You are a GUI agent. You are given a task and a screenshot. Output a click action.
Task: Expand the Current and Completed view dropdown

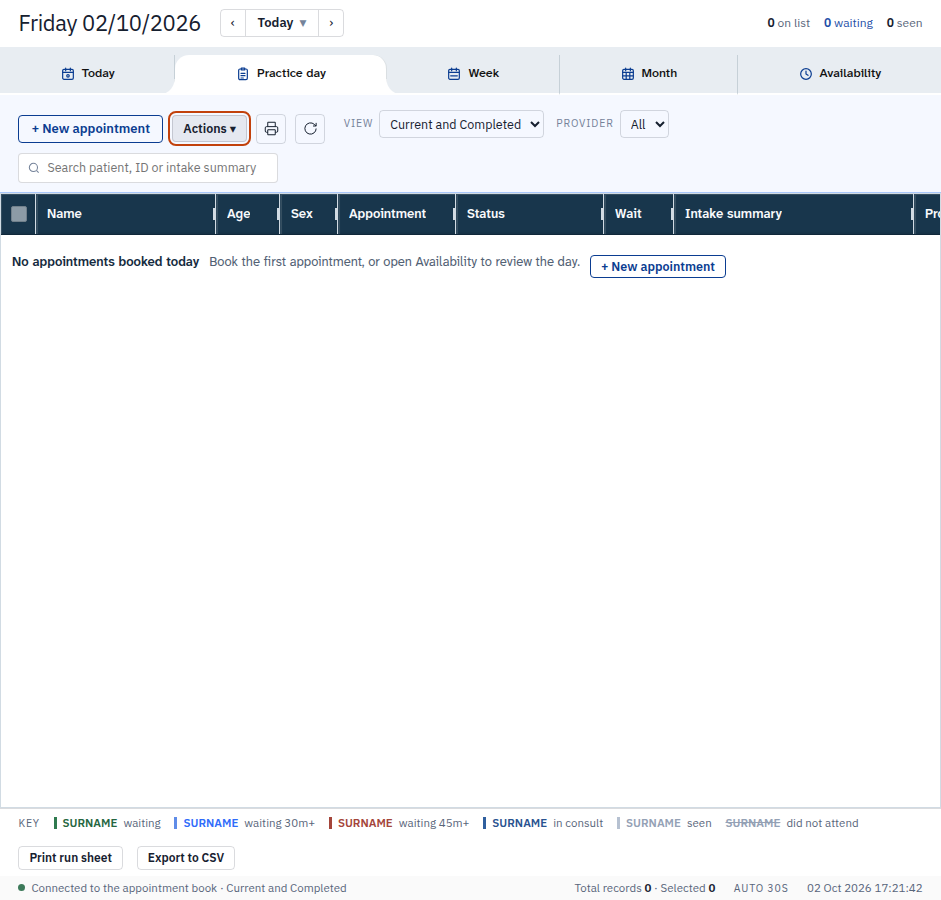coord(461,124)
